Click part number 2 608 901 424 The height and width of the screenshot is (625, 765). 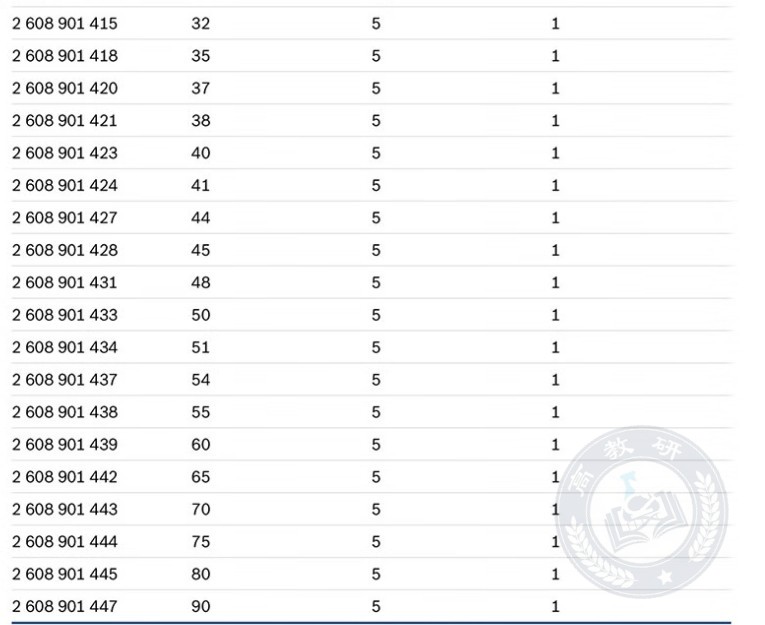(65, 185)
